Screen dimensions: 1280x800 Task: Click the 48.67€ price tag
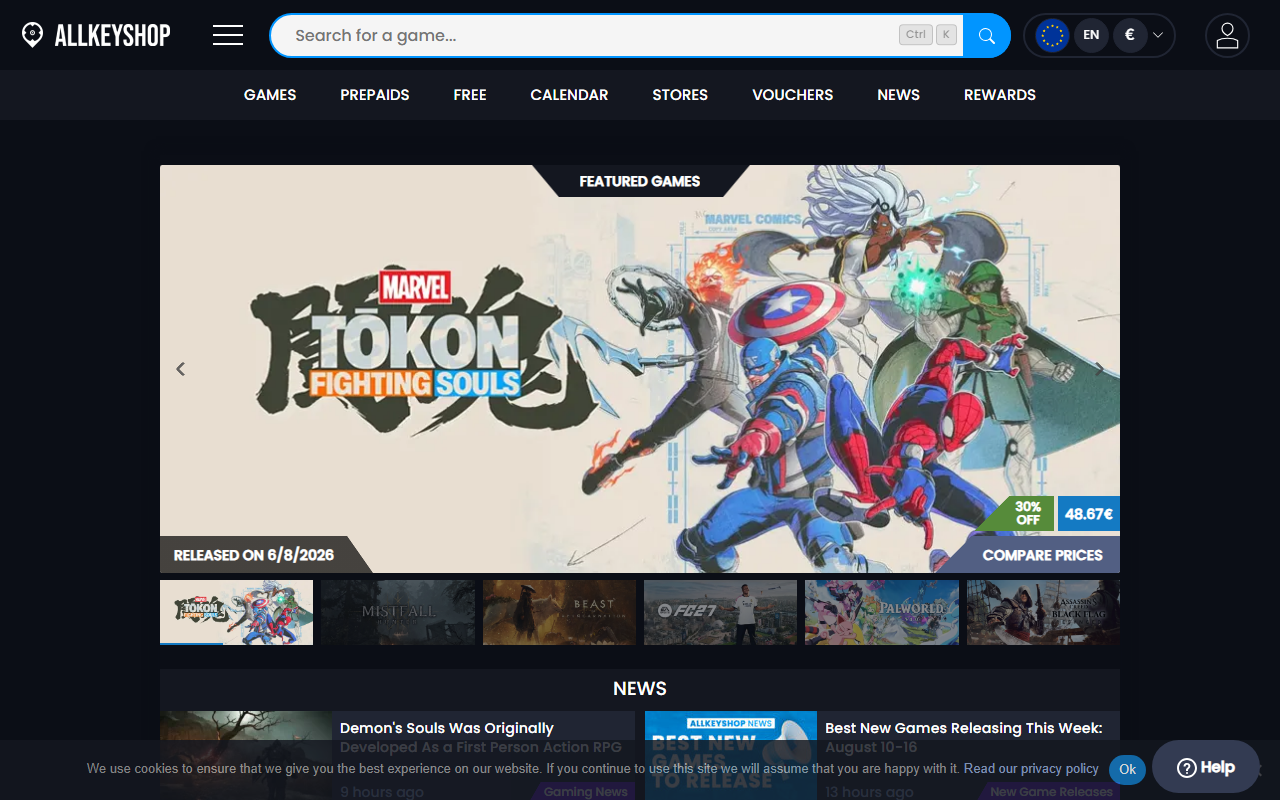(x=1089, y=514)
